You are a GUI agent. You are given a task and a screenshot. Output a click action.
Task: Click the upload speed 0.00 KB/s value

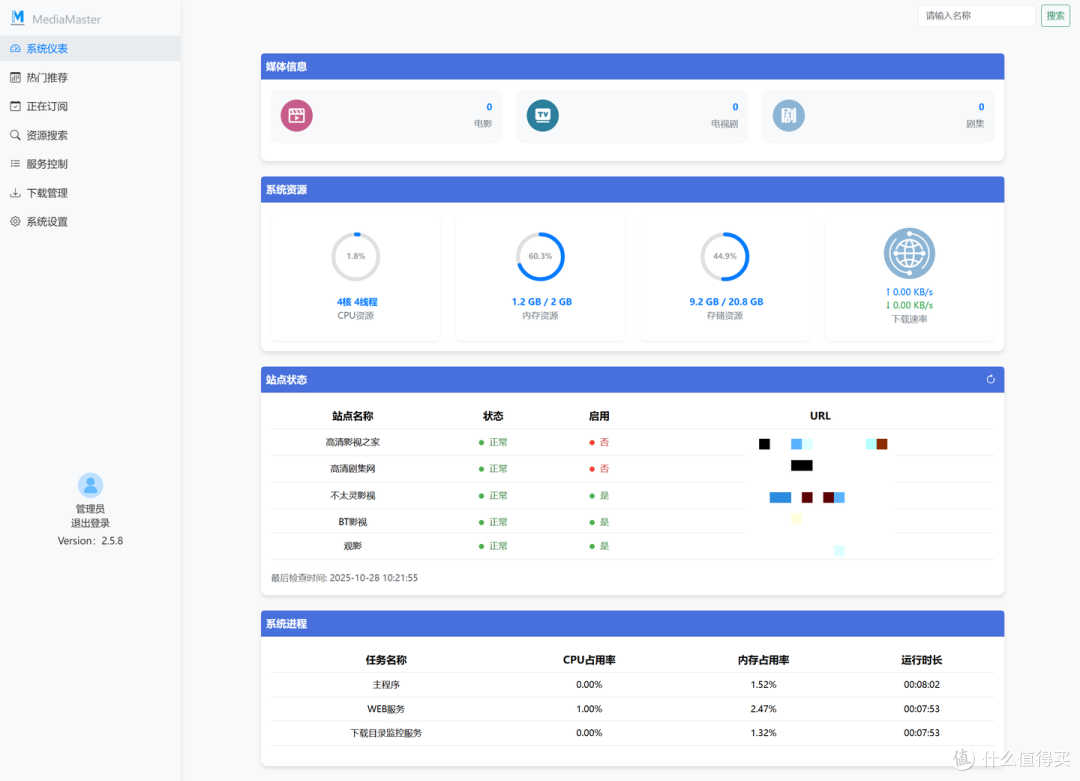909,292
